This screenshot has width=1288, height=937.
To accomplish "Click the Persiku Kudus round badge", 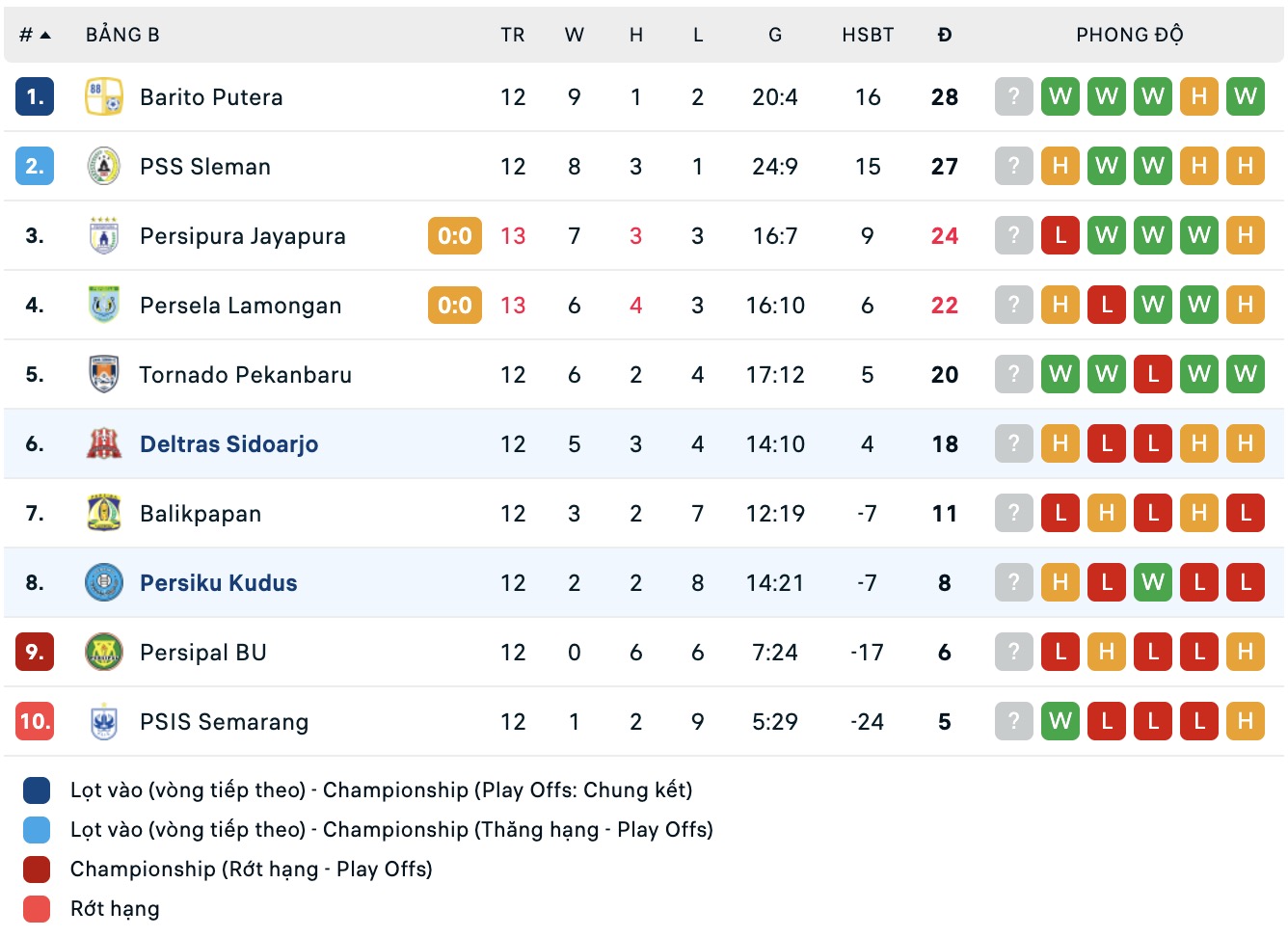I will click(x=104, y=583).
